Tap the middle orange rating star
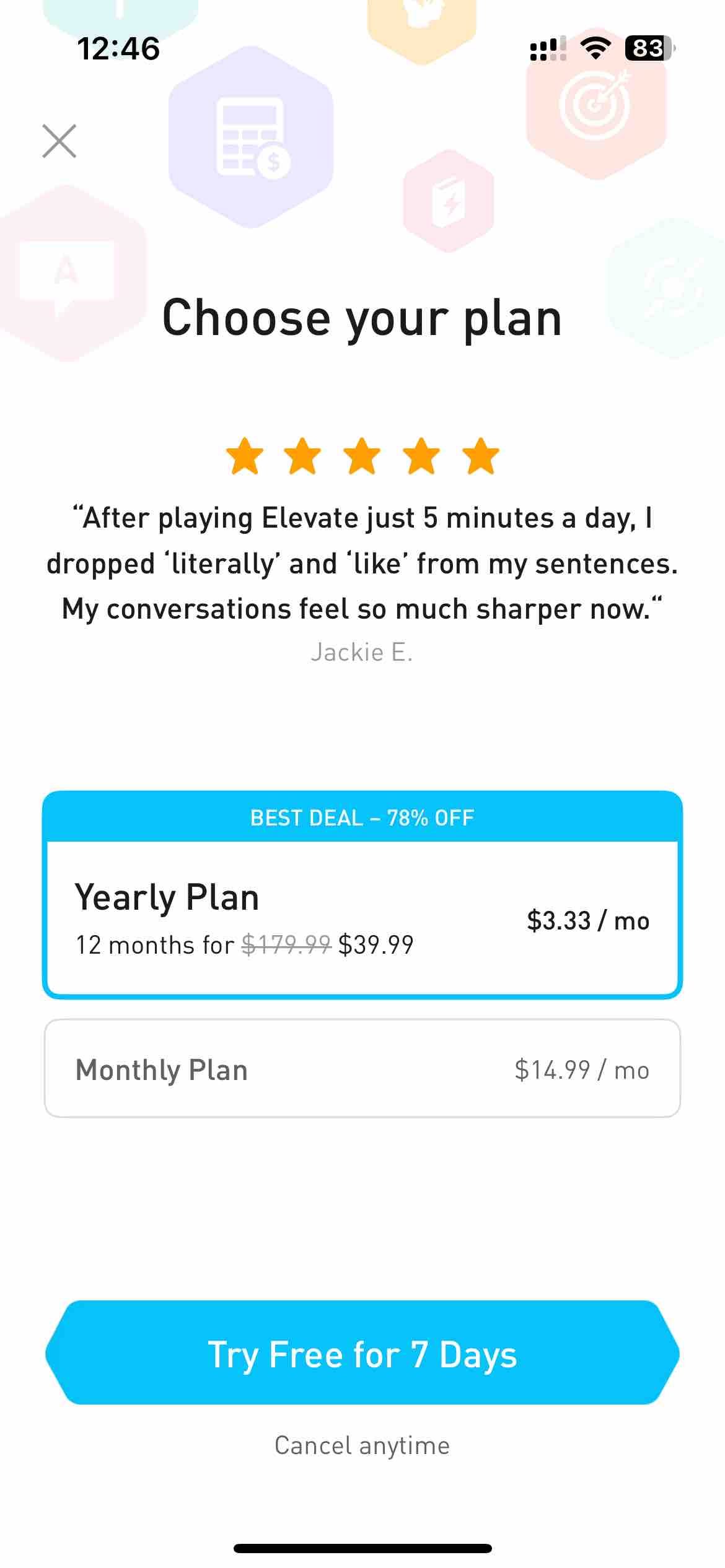This screenshot has height=1568, width=725. (362, 457)
